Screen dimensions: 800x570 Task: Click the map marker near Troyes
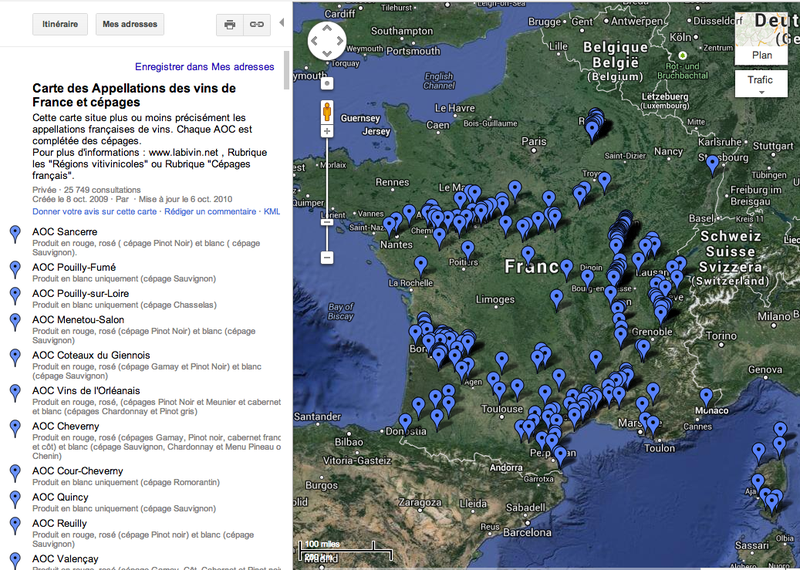pos(605,181)
